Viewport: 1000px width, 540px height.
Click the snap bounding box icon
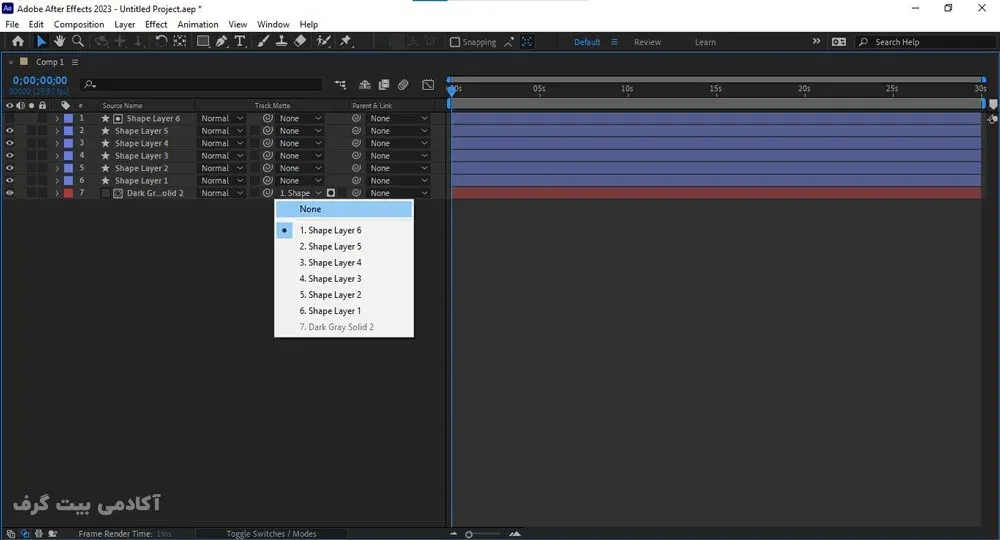[527, 42]
